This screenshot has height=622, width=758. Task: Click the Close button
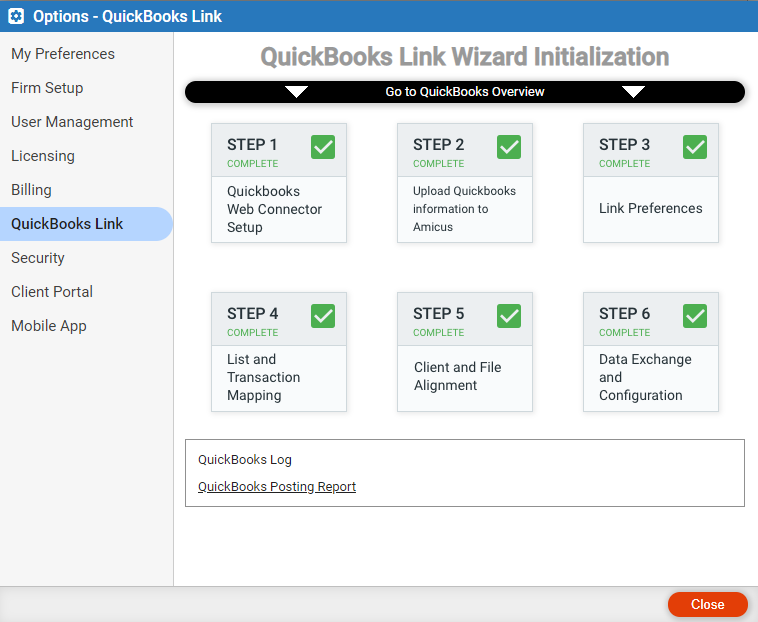coord(708,604)
